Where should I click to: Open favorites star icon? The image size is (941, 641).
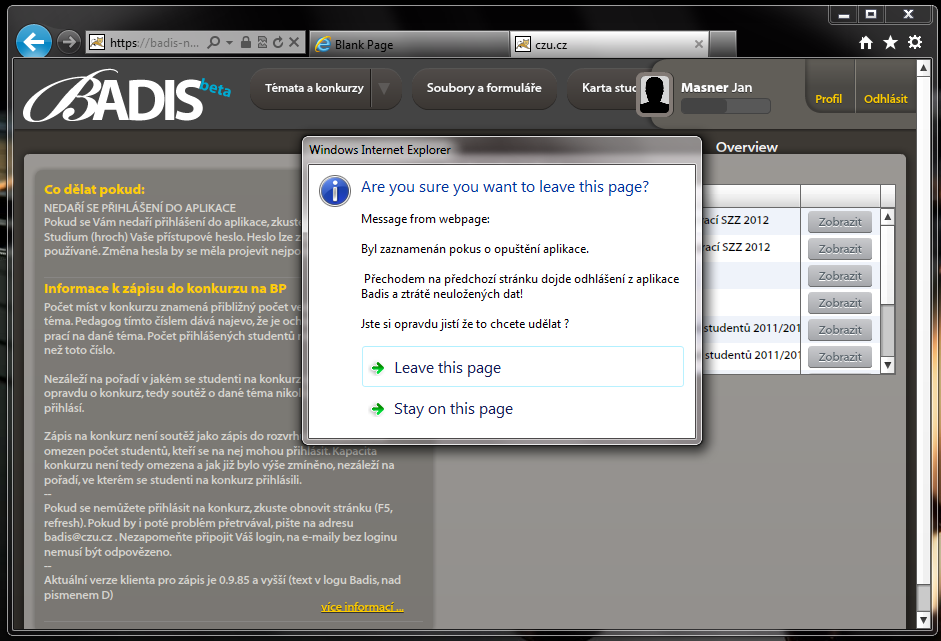(890, 43)
